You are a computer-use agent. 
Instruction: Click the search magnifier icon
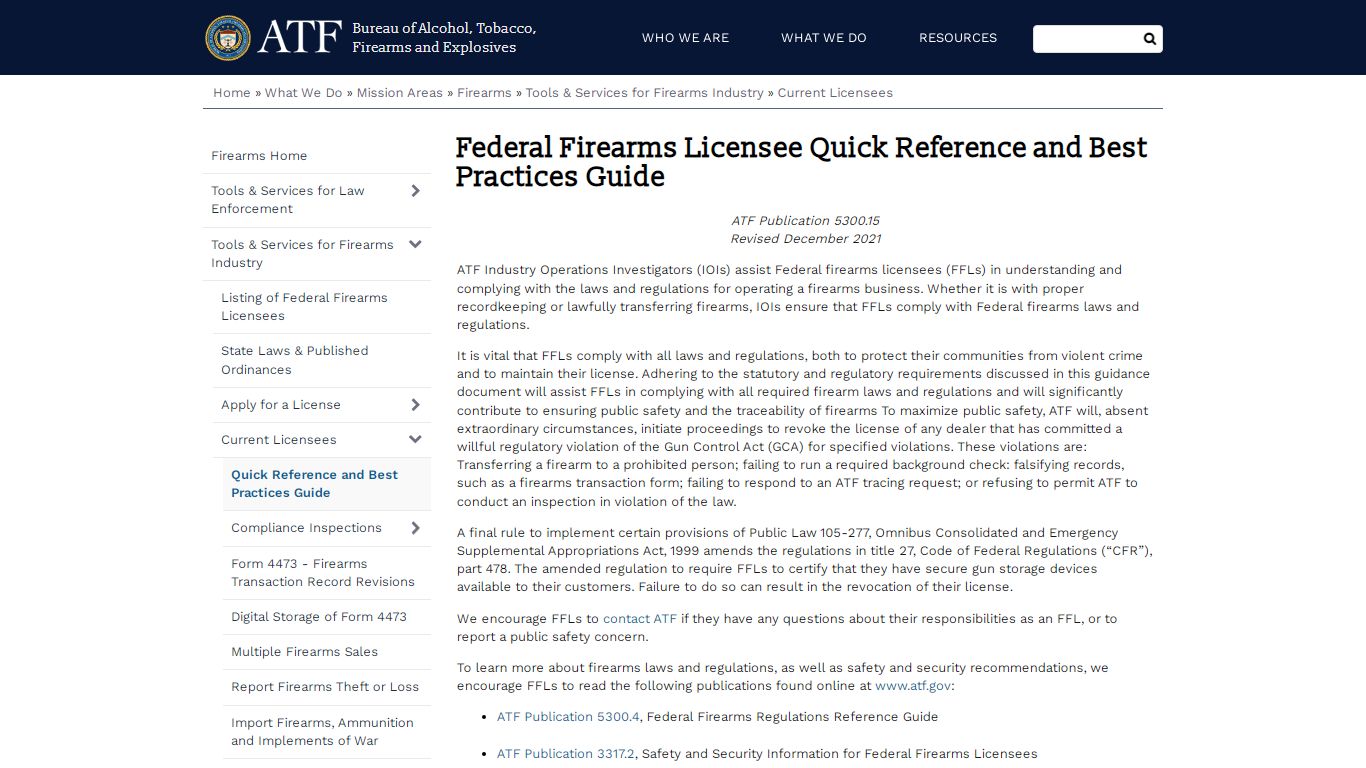[x=1149, y=39]
